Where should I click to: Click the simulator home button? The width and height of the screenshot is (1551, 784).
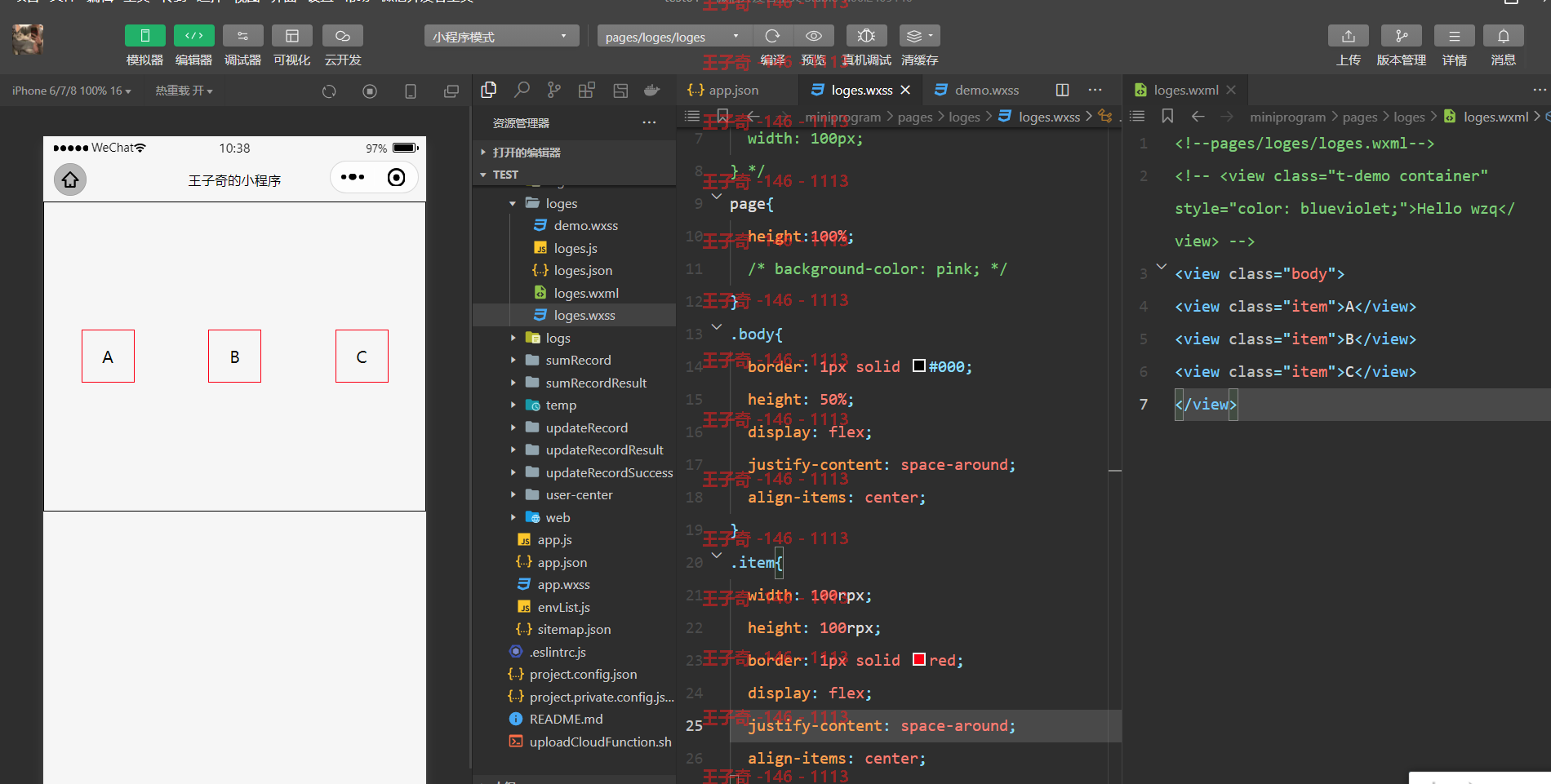tap(70, 179)
